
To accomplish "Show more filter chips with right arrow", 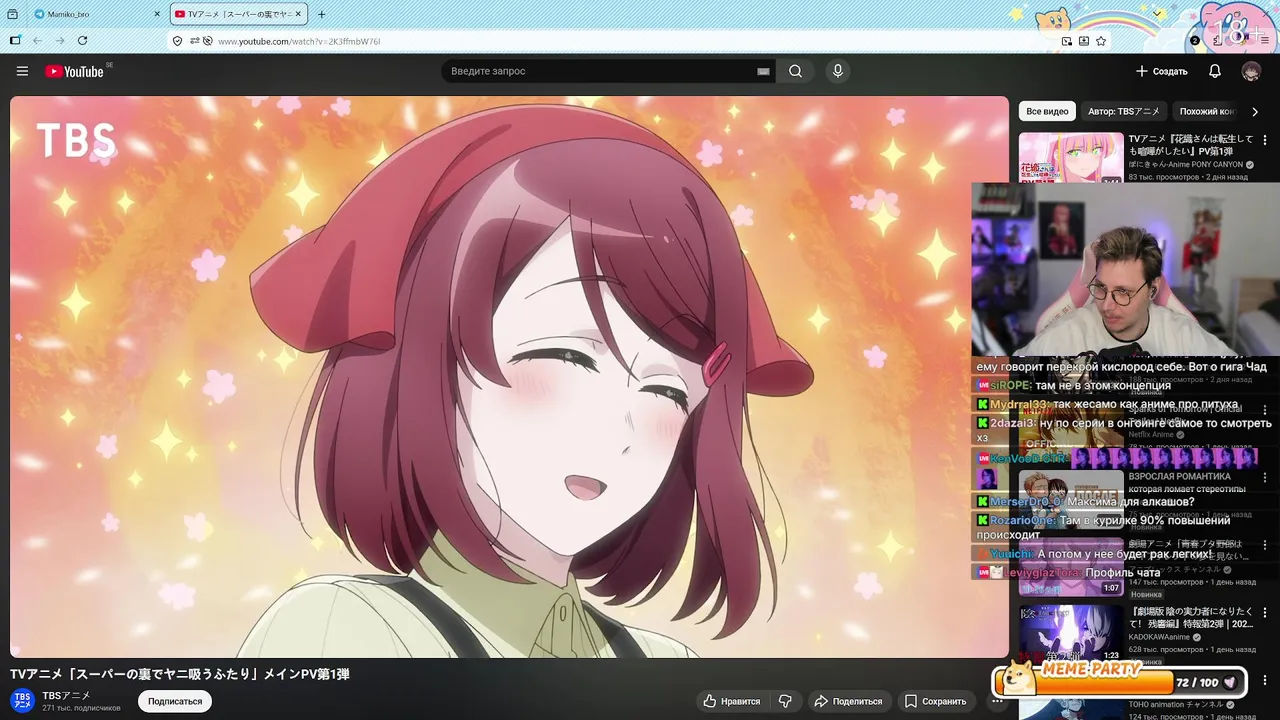I will (1255, 112).
